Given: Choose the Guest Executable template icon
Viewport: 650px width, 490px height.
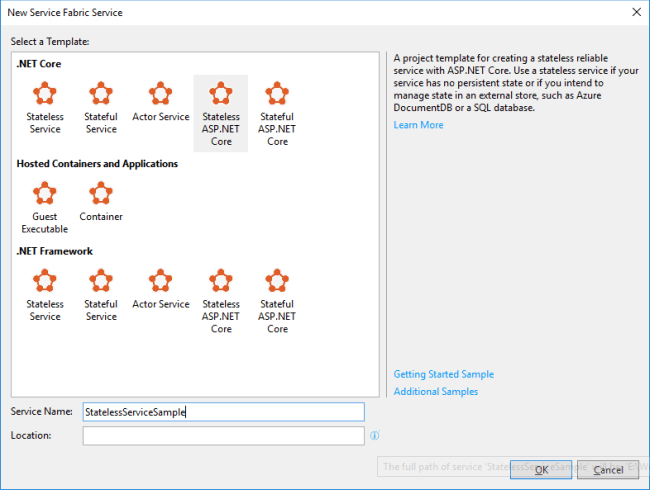Looking at the screenshot, I should click(45, 193).
